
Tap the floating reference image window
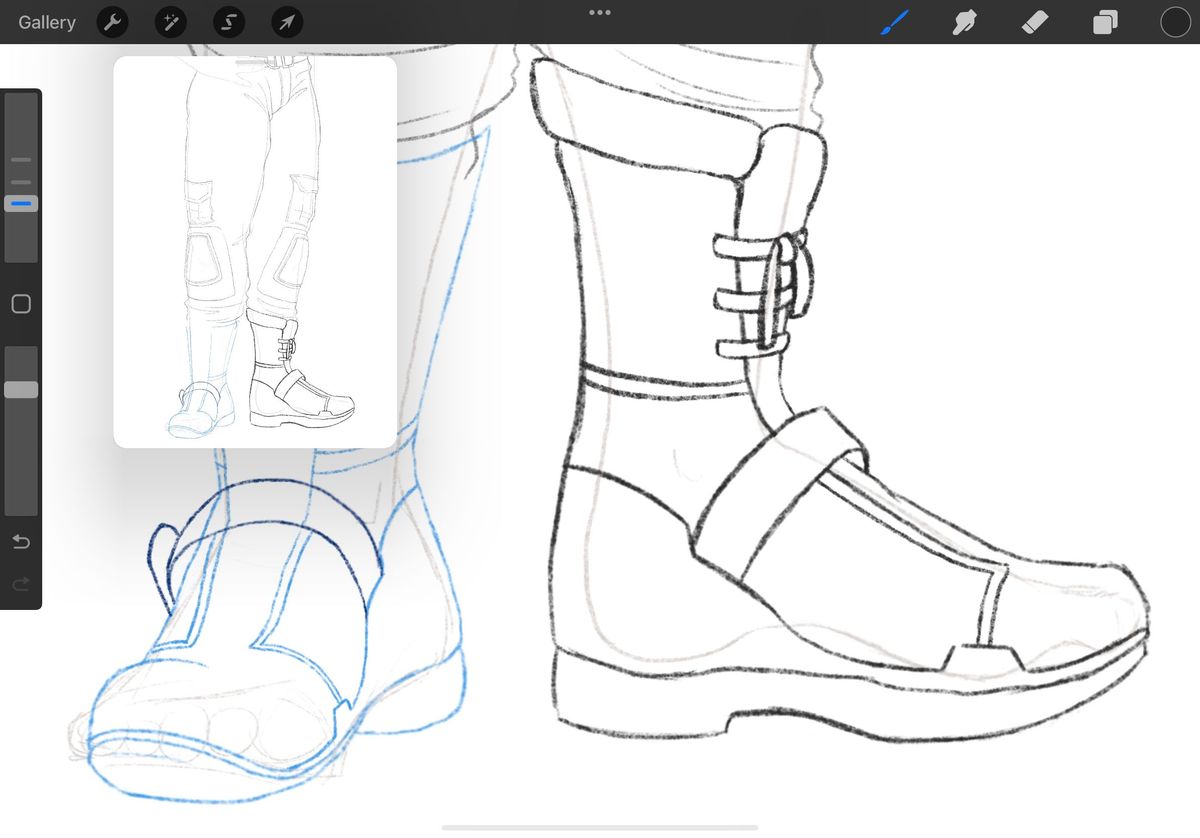pos(255,252)
